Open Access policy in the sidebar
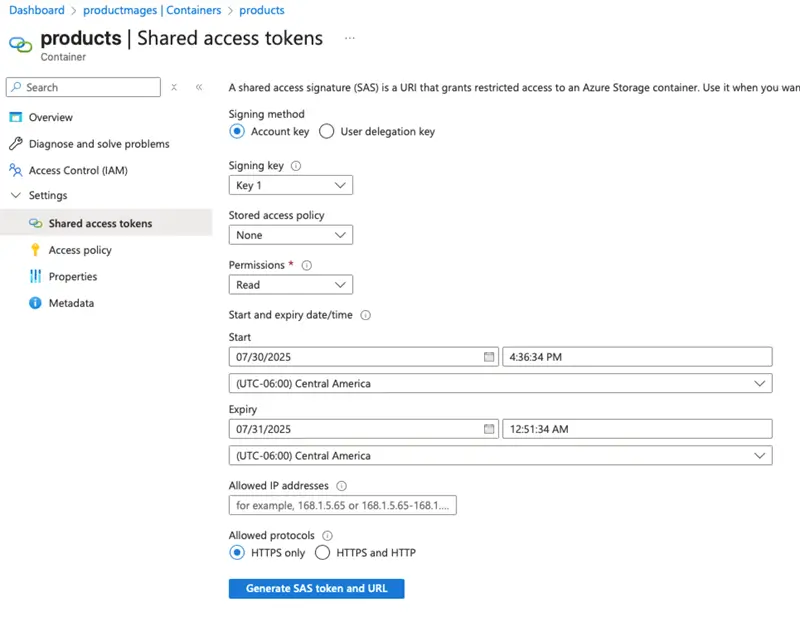 click(x=80, y=250)
